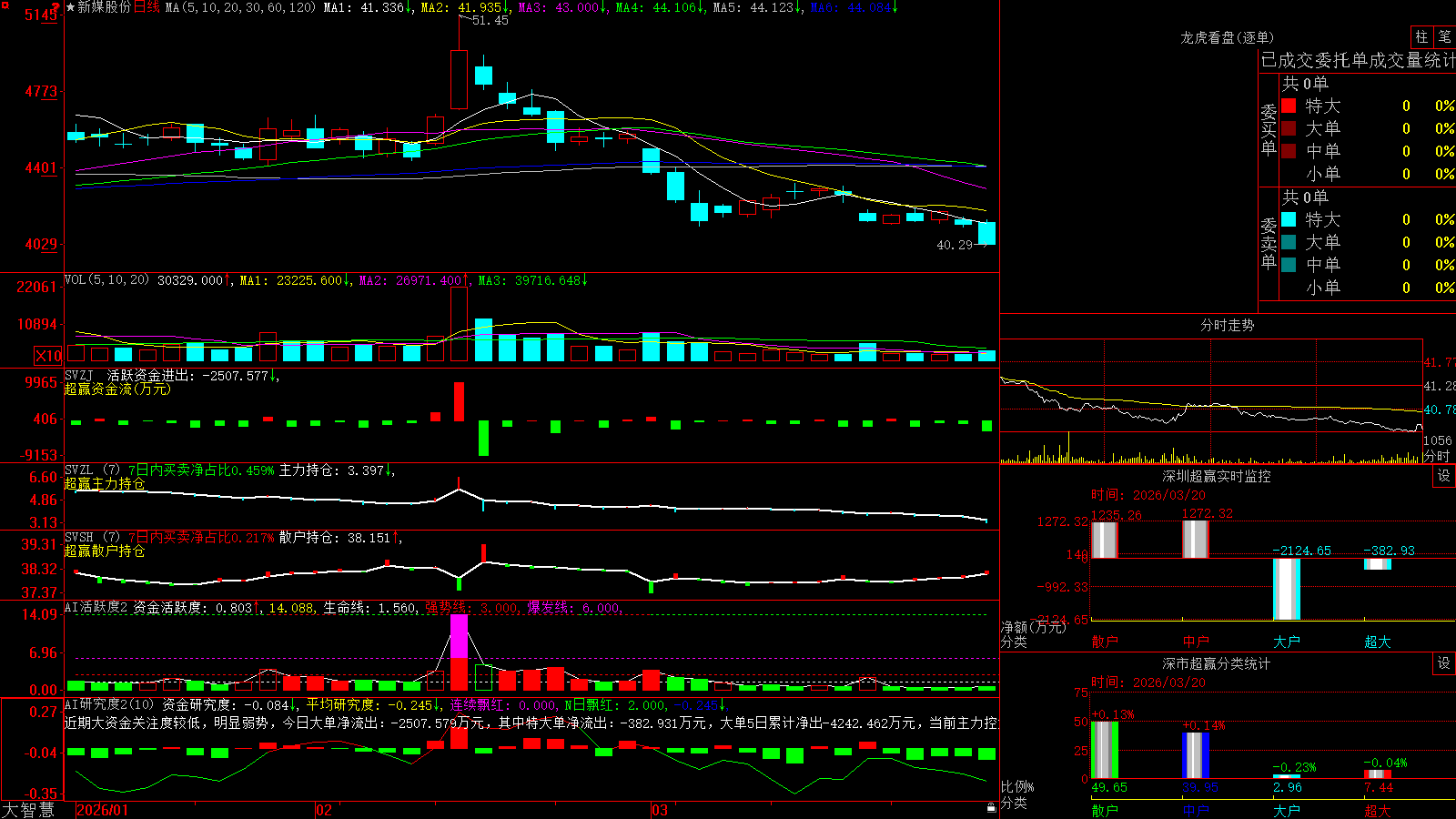Click the 龙虎看盘(逐单) panel title
This screenshot has width=1456, height=819.
[x=1227, y=37]
